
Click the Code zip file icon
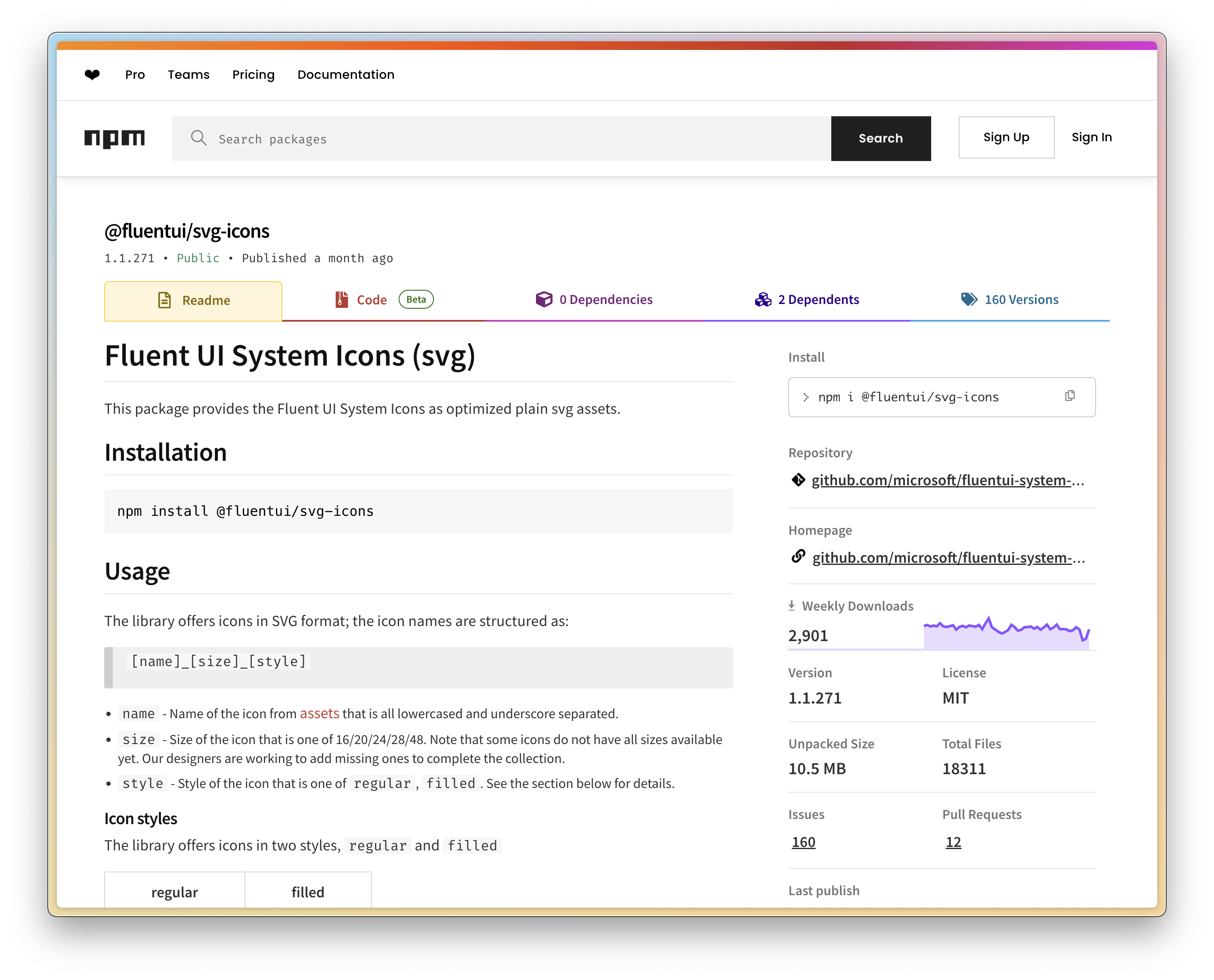pyautogui.click(x=341, y=299)
